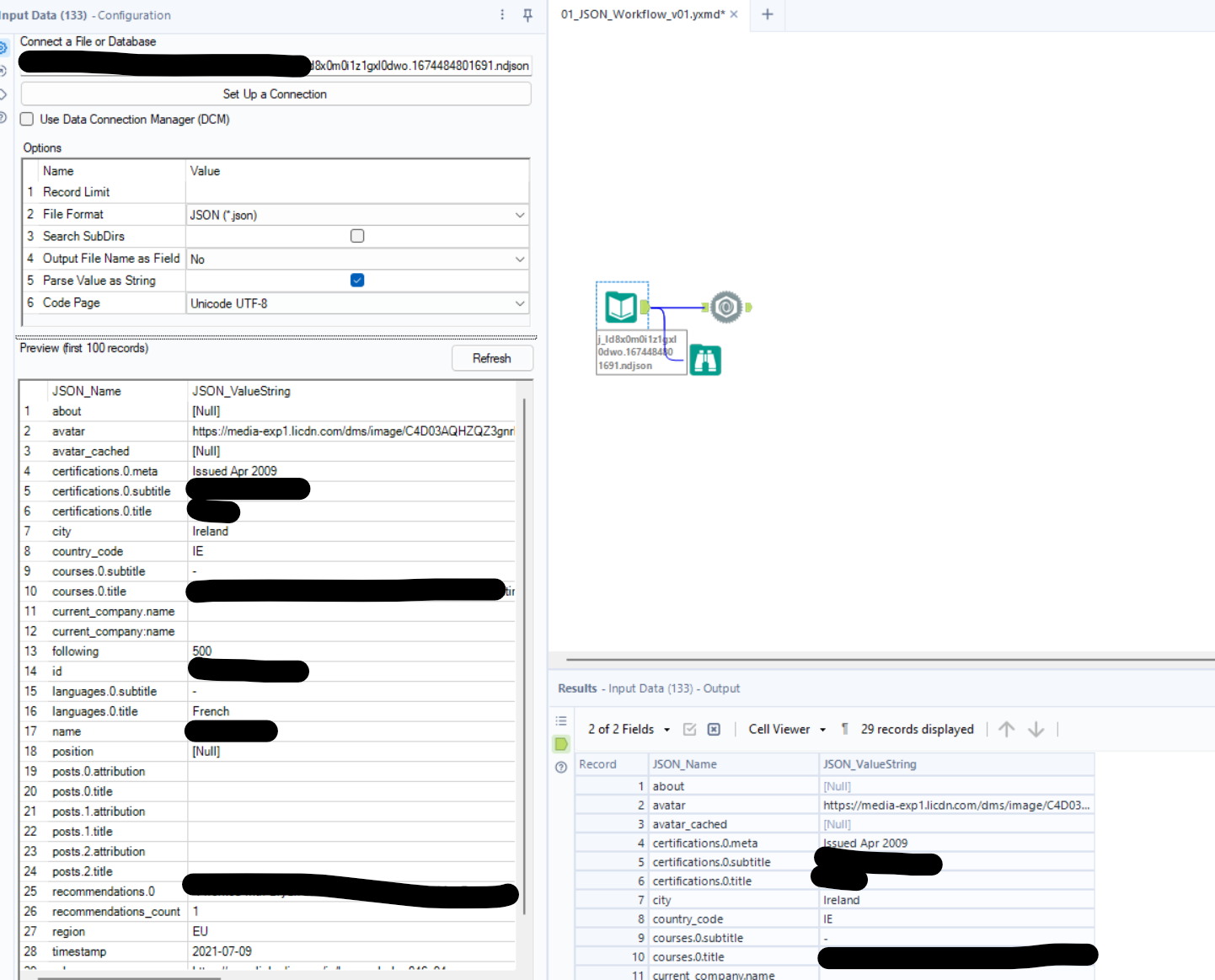This screenshot has width=1215, height=980.
Task: Click 'IE' value in Results table
Action: pos(828,919)
